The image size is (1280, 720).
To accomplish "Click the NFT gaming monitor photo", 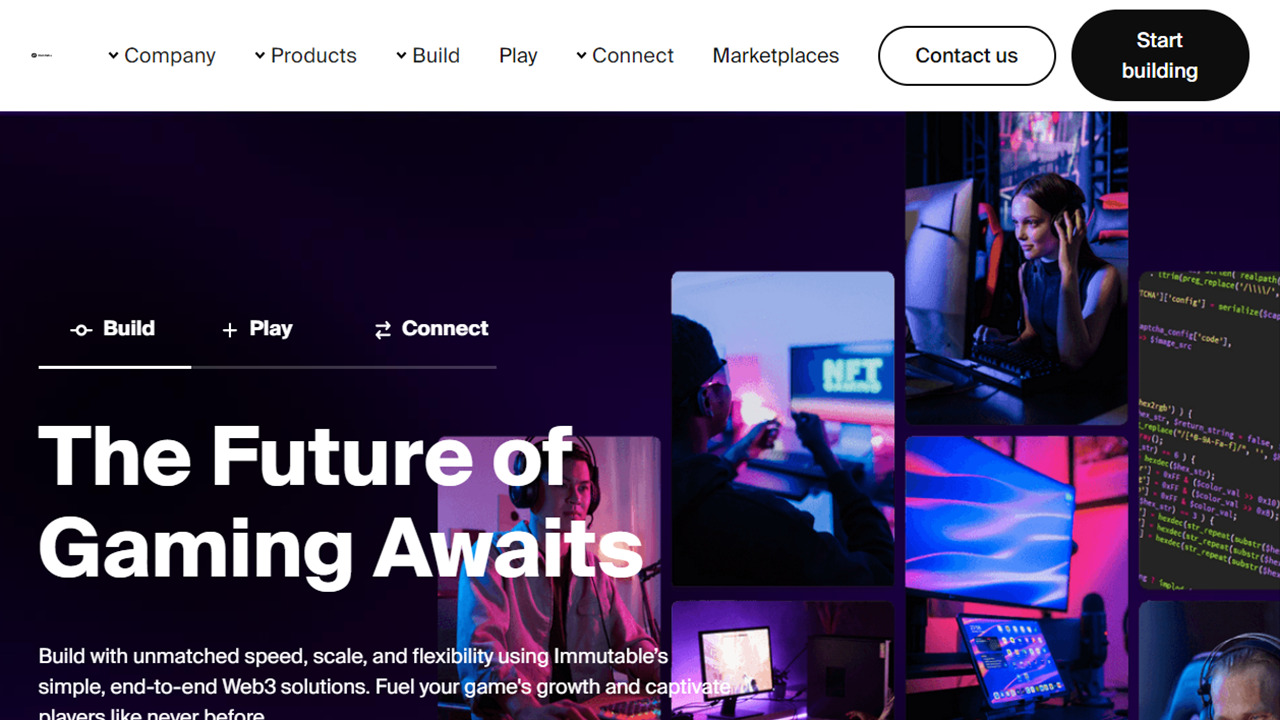I will (783, 428).
